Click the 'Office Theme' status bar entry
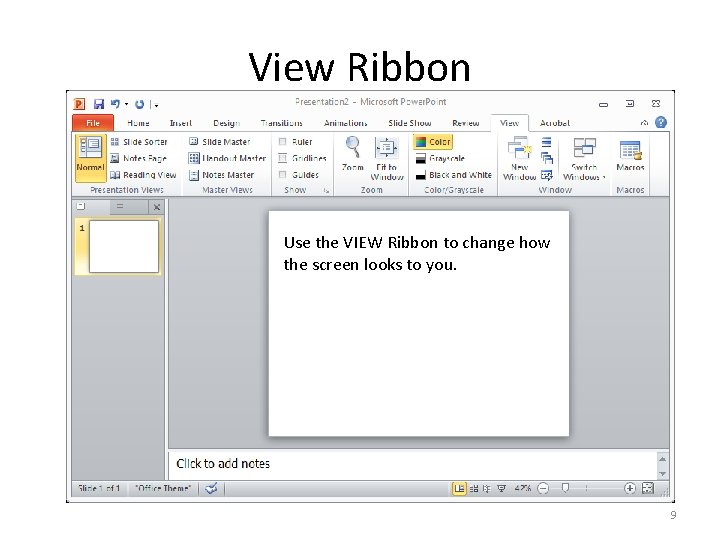The width and height of the screenshot is (720, 540). (163, 489)
